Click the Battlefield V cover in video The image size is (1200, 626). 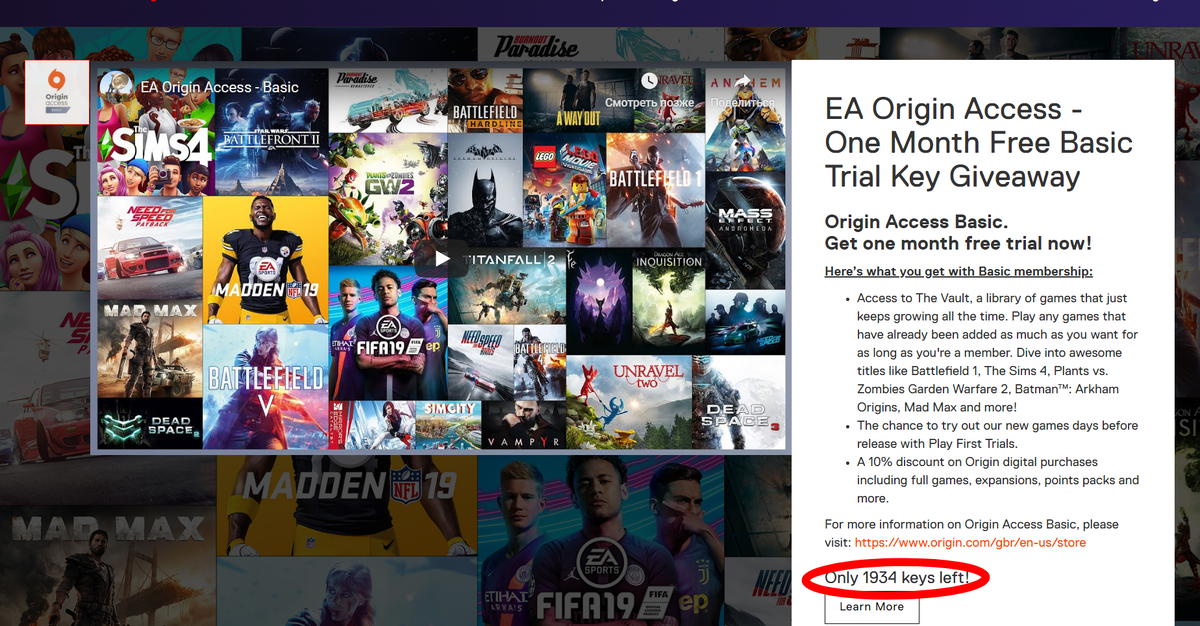pos(265,387)
